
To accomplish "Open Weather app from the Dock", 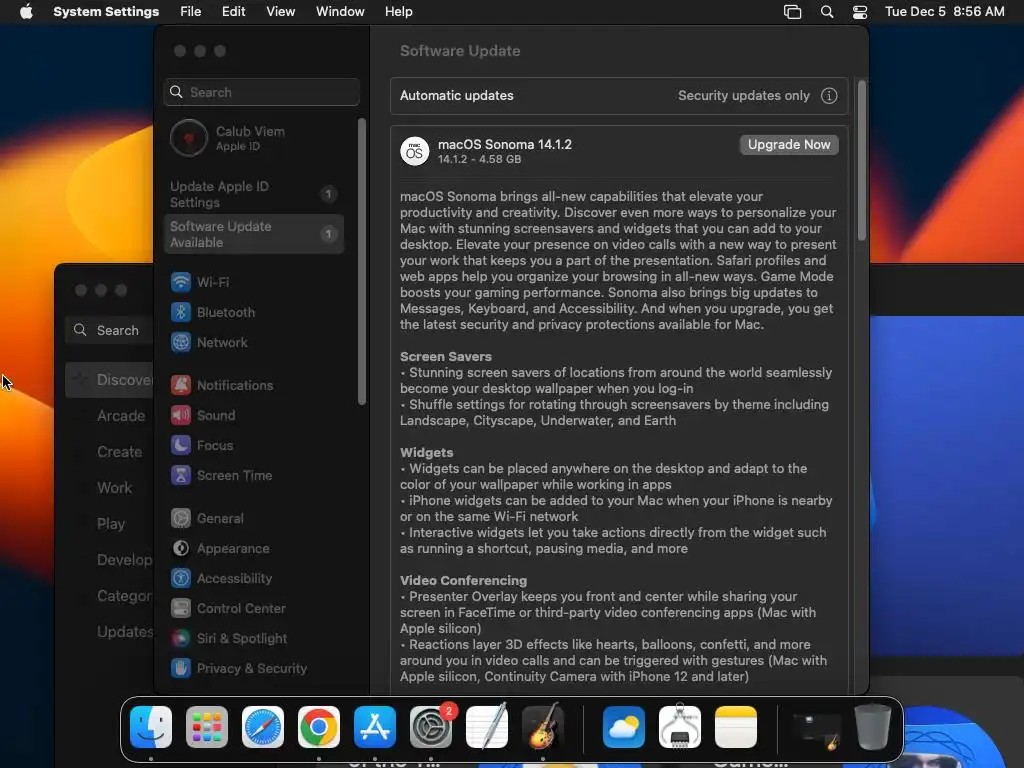I will pyautogui.click(x=624, y=727).
